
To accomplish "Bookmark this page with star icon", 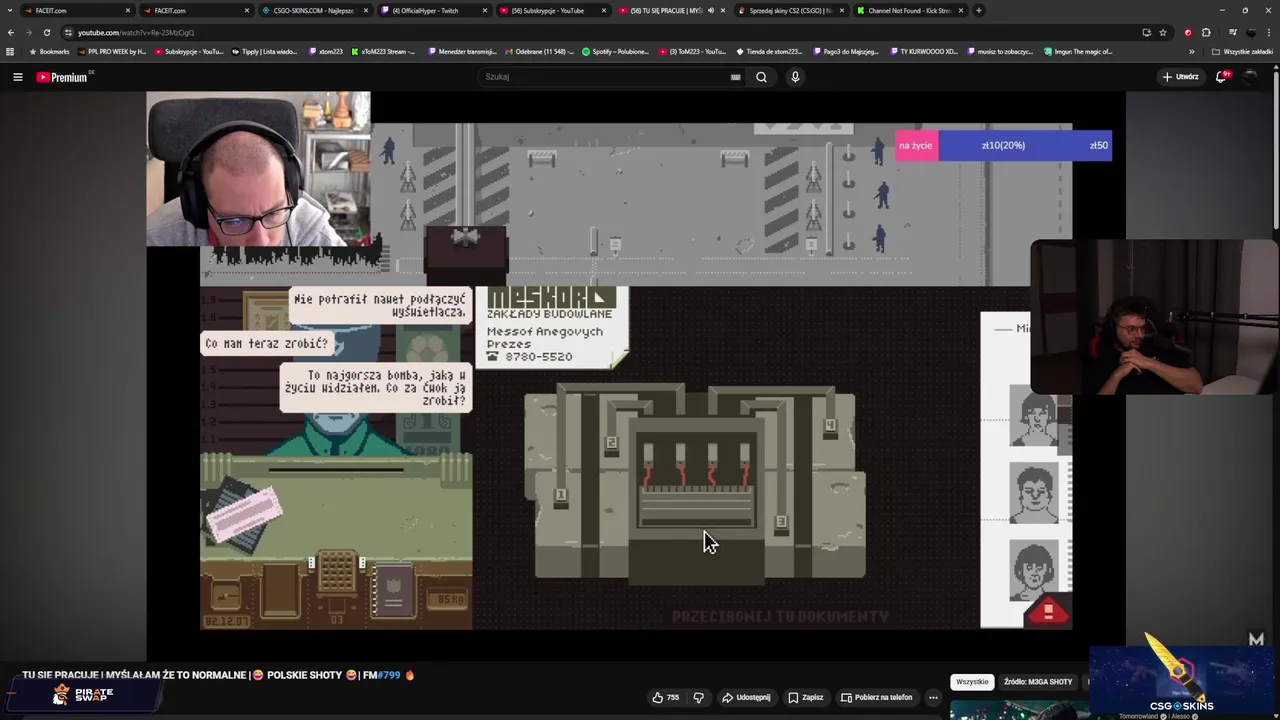I will pyautogui.click(x=1162, y=32).
